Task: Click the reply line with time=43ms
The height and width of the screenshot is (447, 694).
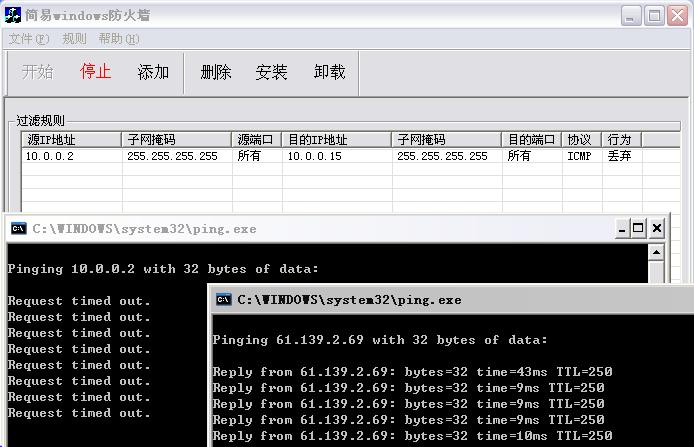Action: pos(412,372)
